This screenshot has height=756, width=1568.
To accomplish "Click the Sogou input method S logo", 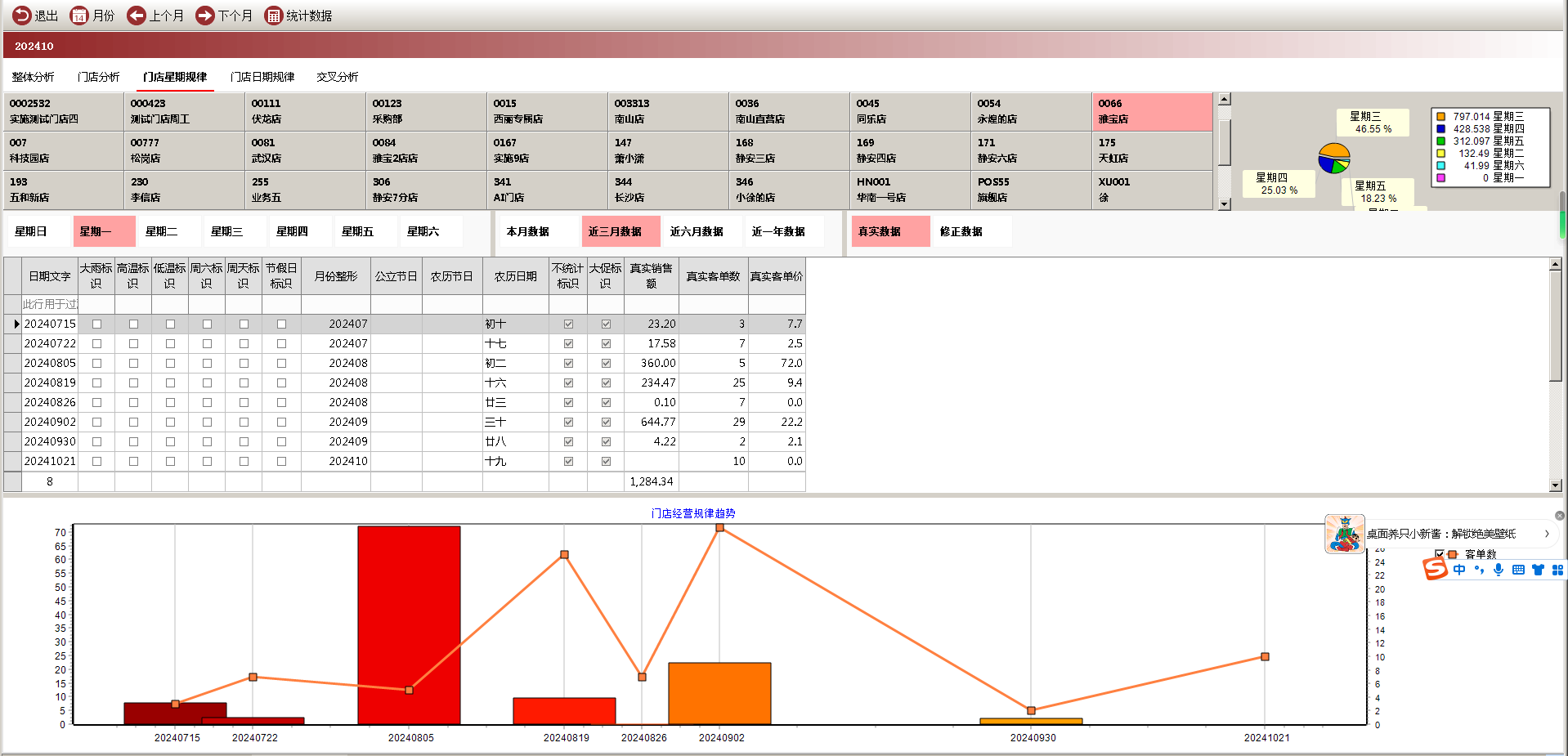I will click(x=1435, y=570).
